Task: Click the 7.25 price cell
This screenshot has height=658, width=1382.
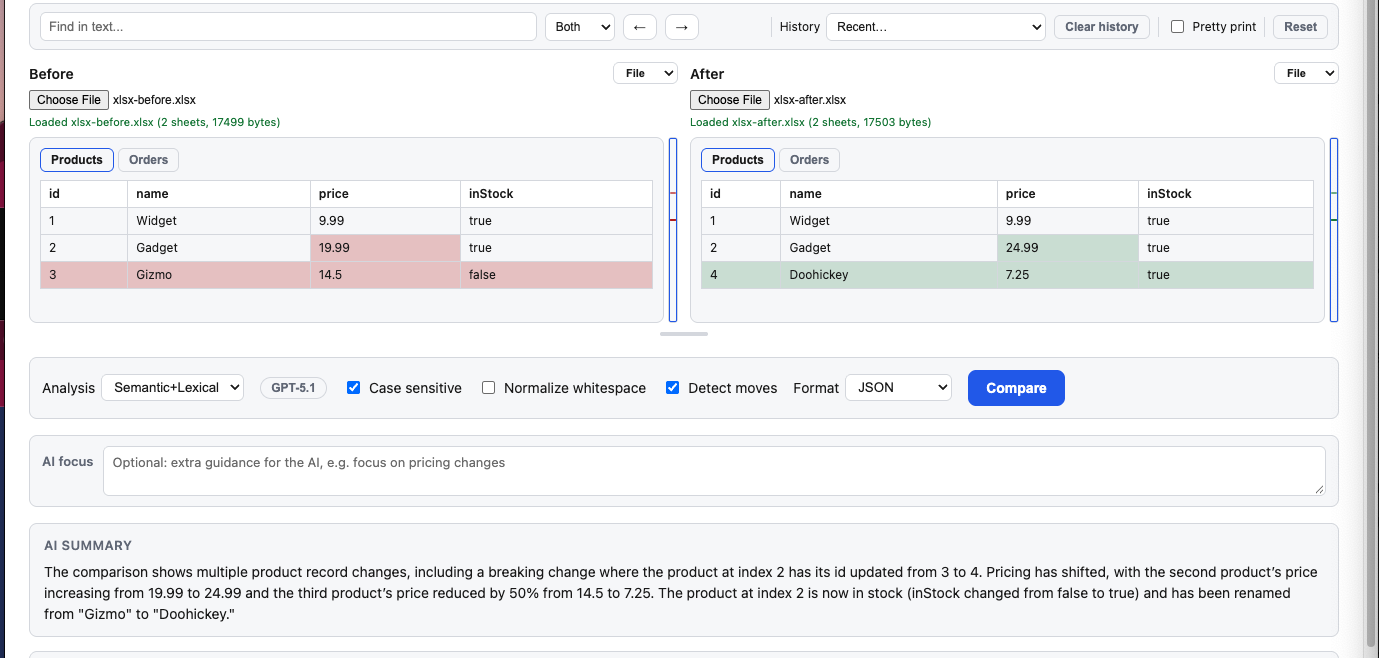Action: (1067, 275)
